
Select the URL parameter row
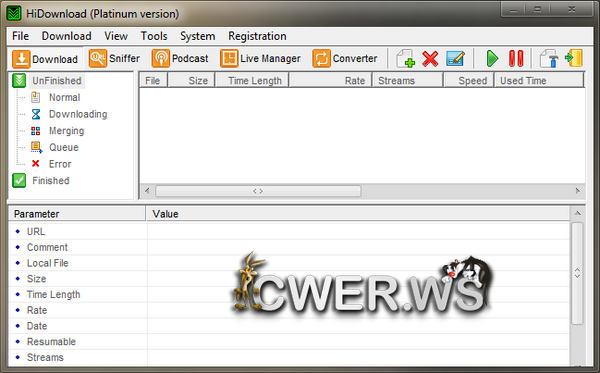click(x=289, y=231)
